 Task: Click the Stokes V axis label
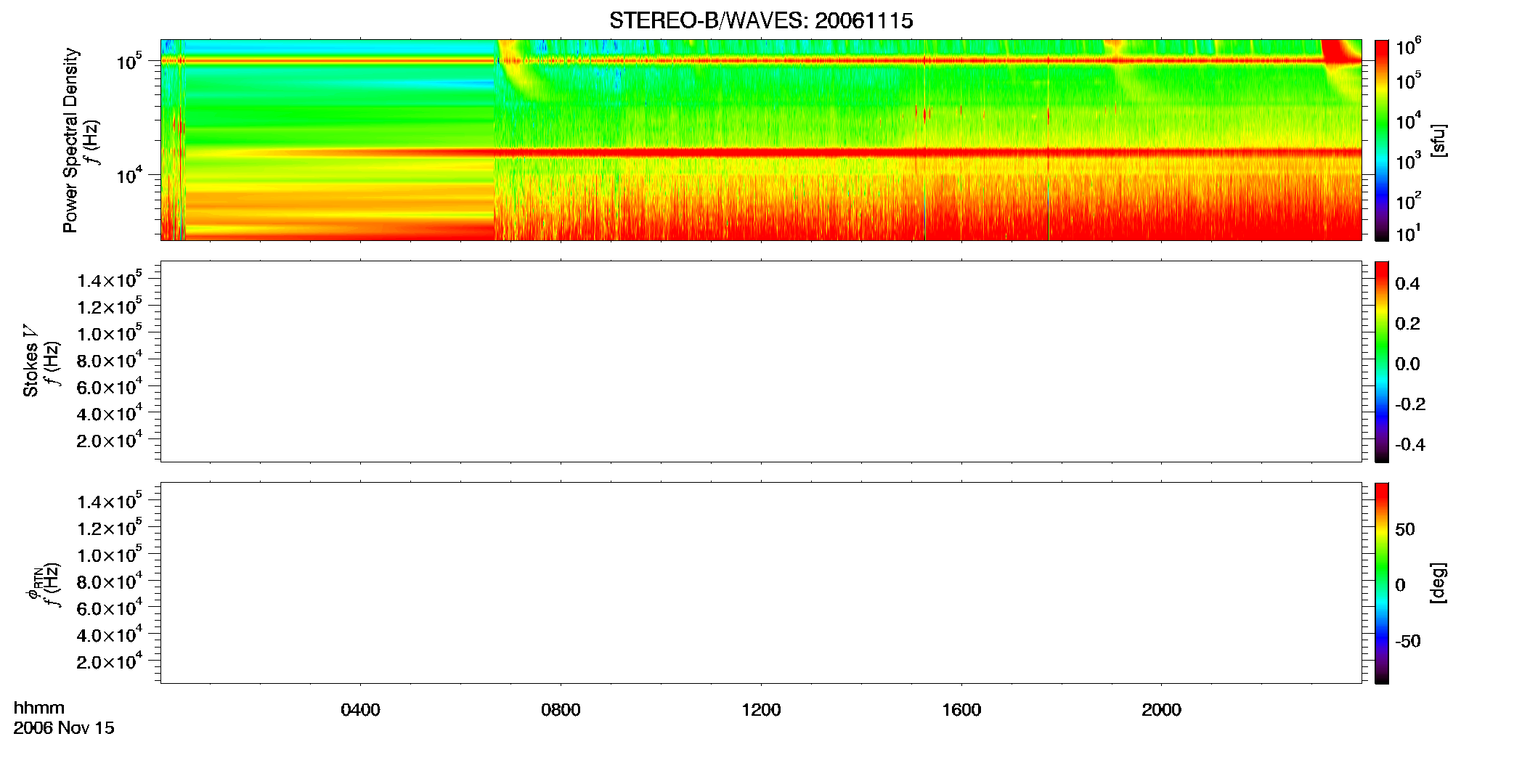point(30,362)
